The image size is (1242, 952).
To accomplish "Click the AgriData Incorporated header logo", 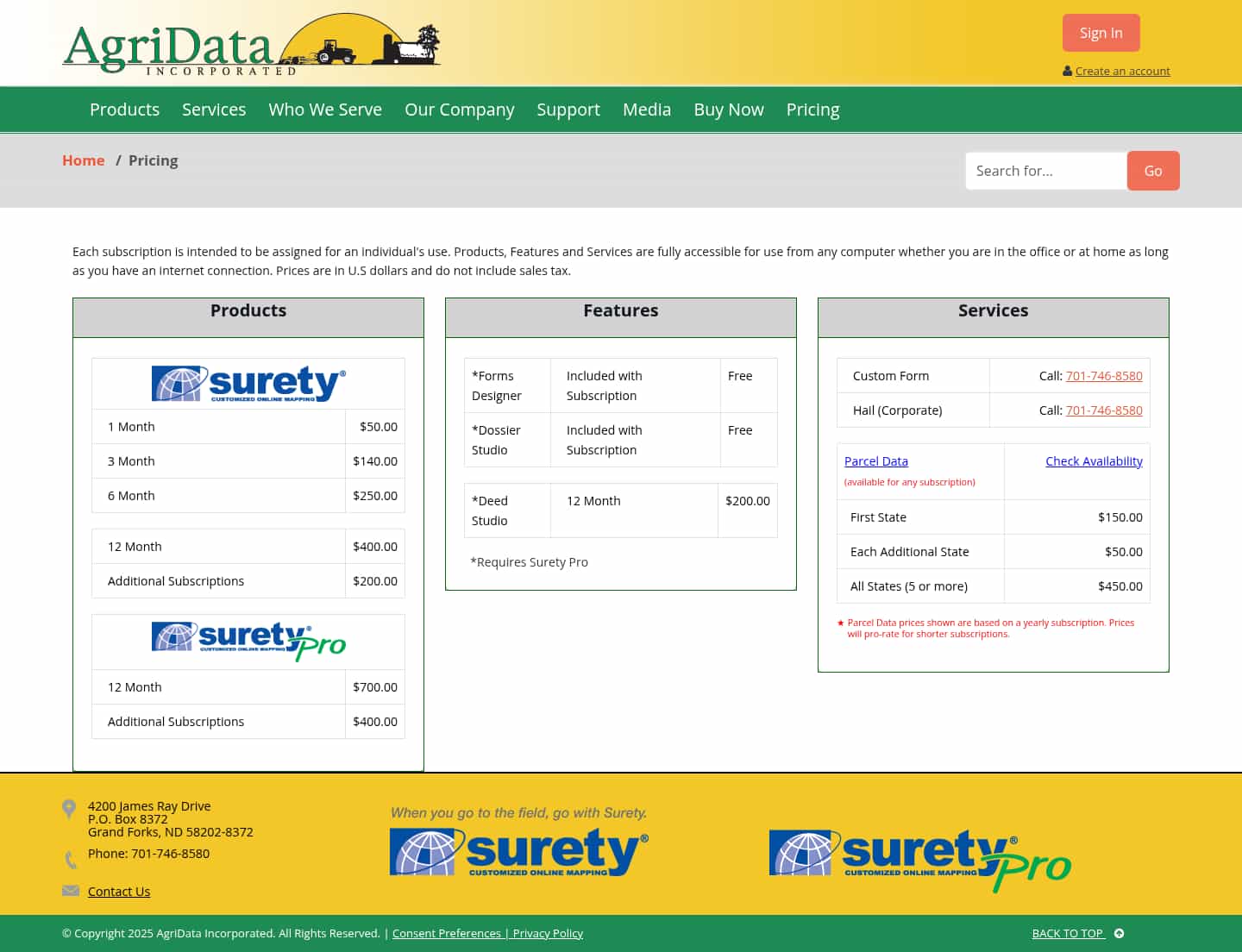I will [x=250, y=43].
